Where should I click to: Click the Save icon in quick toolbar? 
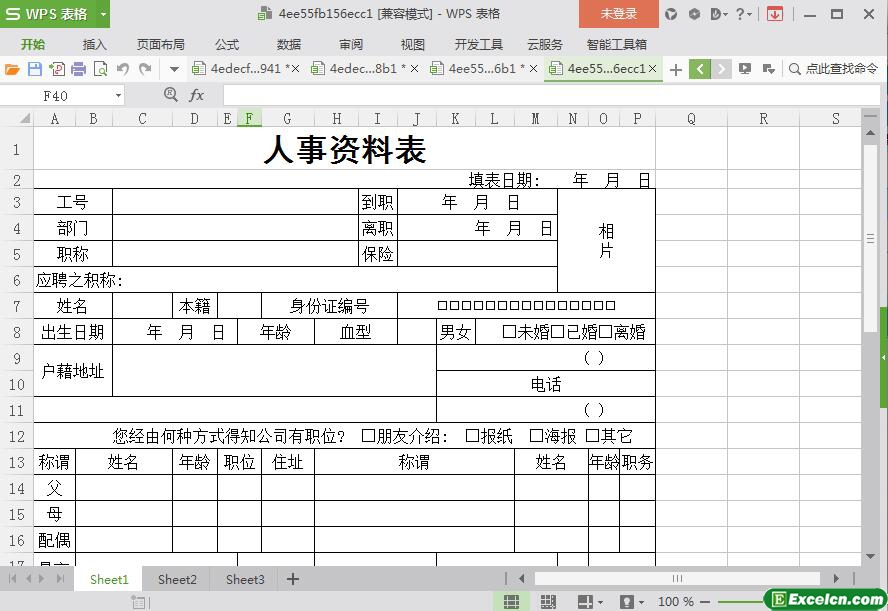[34, 69]
